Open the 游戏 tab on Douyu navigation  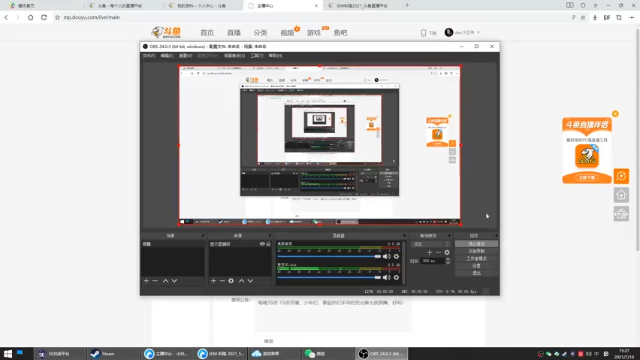click(314, 33)
